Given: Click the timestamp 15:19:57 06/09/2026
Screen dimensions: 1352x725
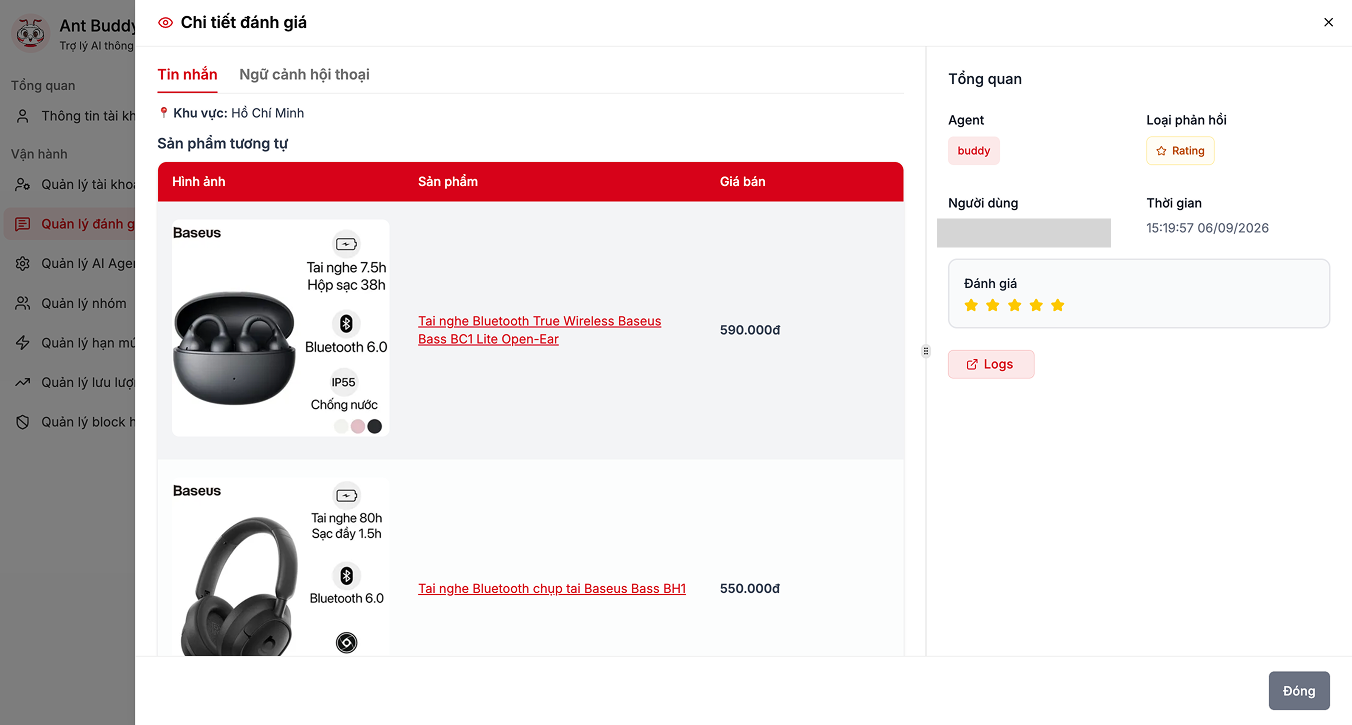Looking at the screenshot, I should click(1207, 228).
